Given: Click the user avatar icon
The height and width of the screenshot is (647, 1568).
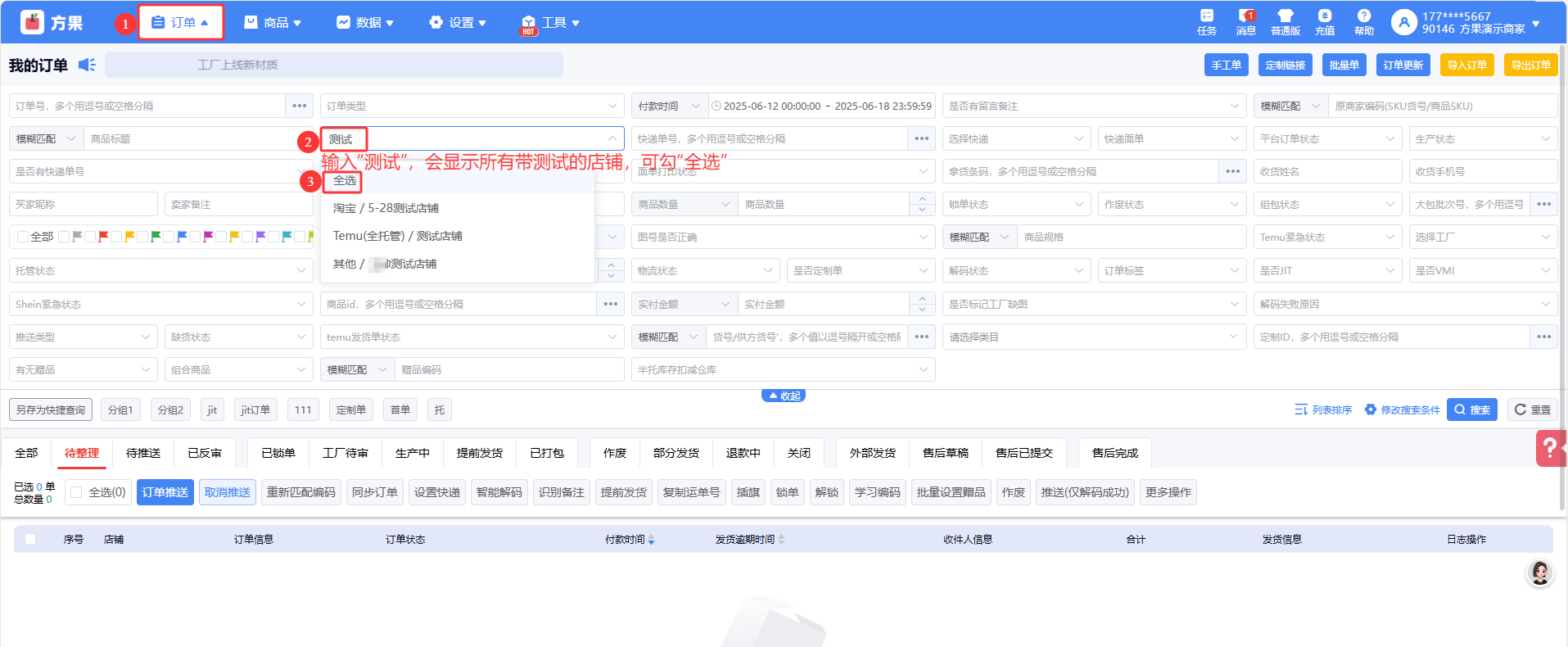Looking at the screenshot, I should tap(1403, 22).
